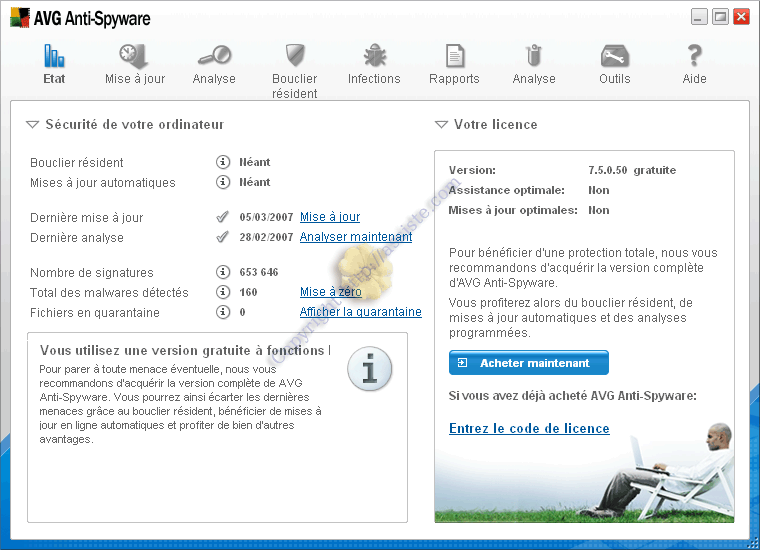Click the date 28/02/2007
The height and width of the screenshot is (550, 760).
click(266, 237)
